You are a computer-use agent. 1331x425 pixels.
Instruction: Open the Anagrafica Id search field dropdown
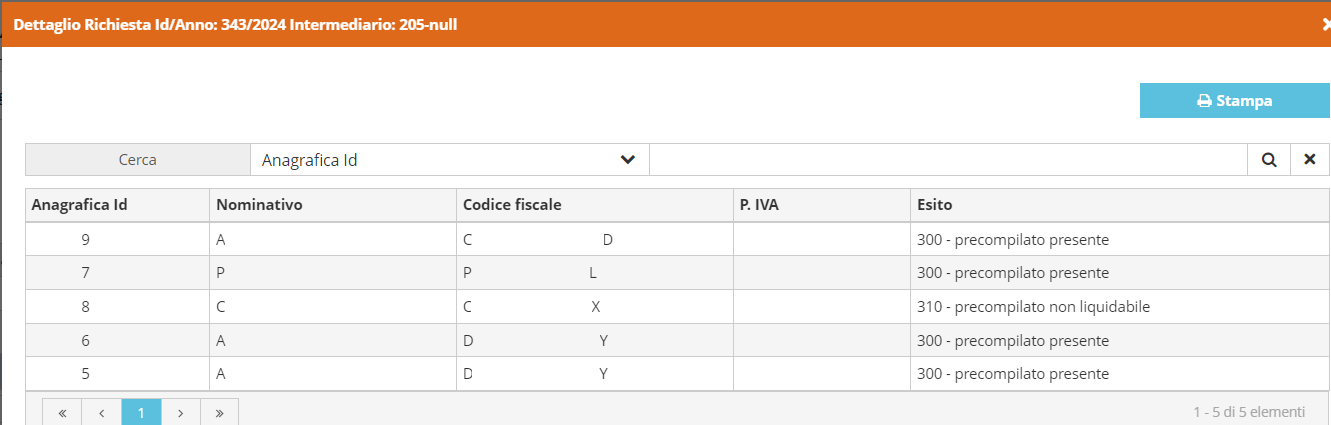point(449,159)
